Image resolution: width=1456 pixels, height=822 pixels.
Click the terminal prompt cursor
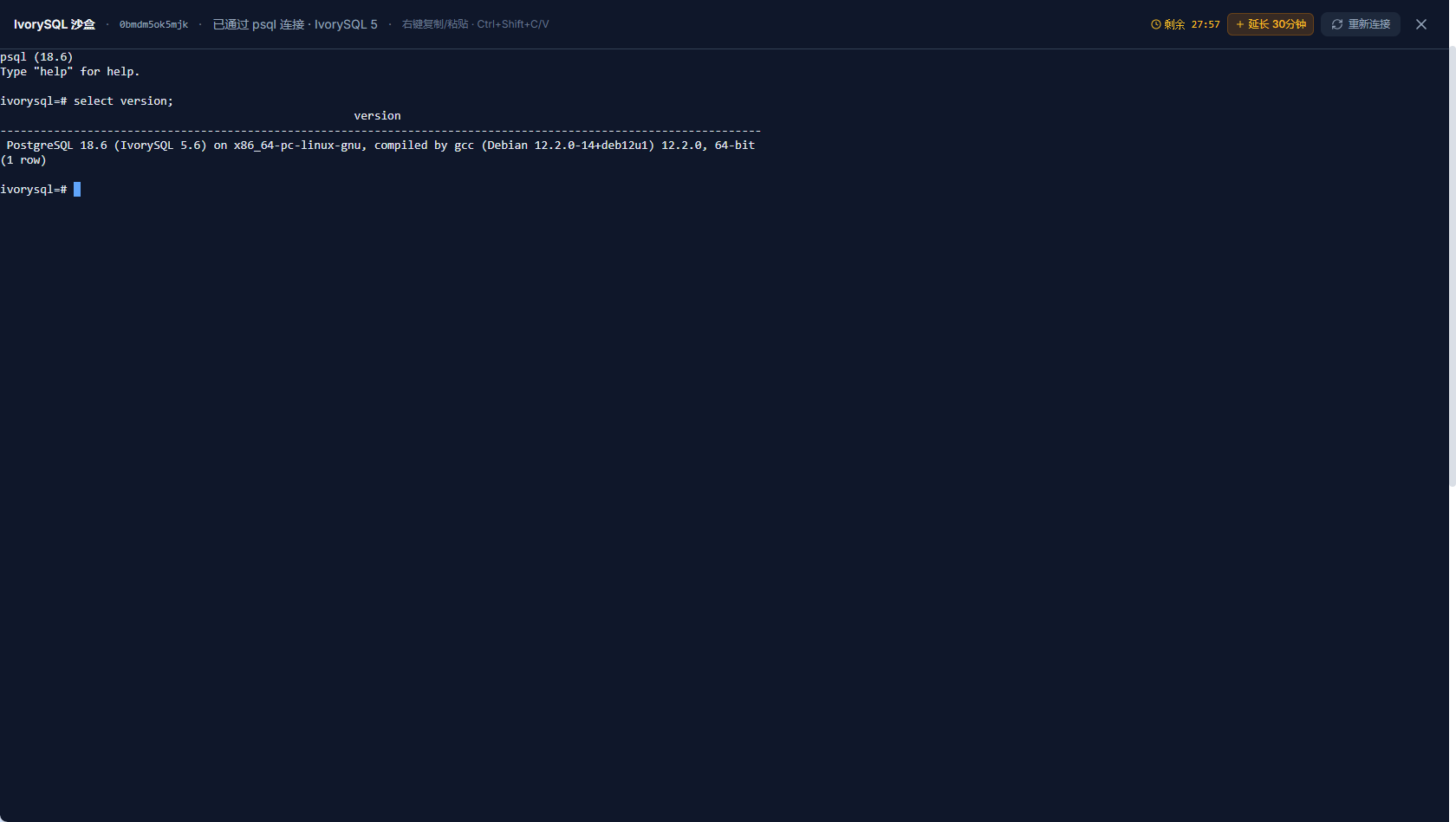click(x=77, y=189)
